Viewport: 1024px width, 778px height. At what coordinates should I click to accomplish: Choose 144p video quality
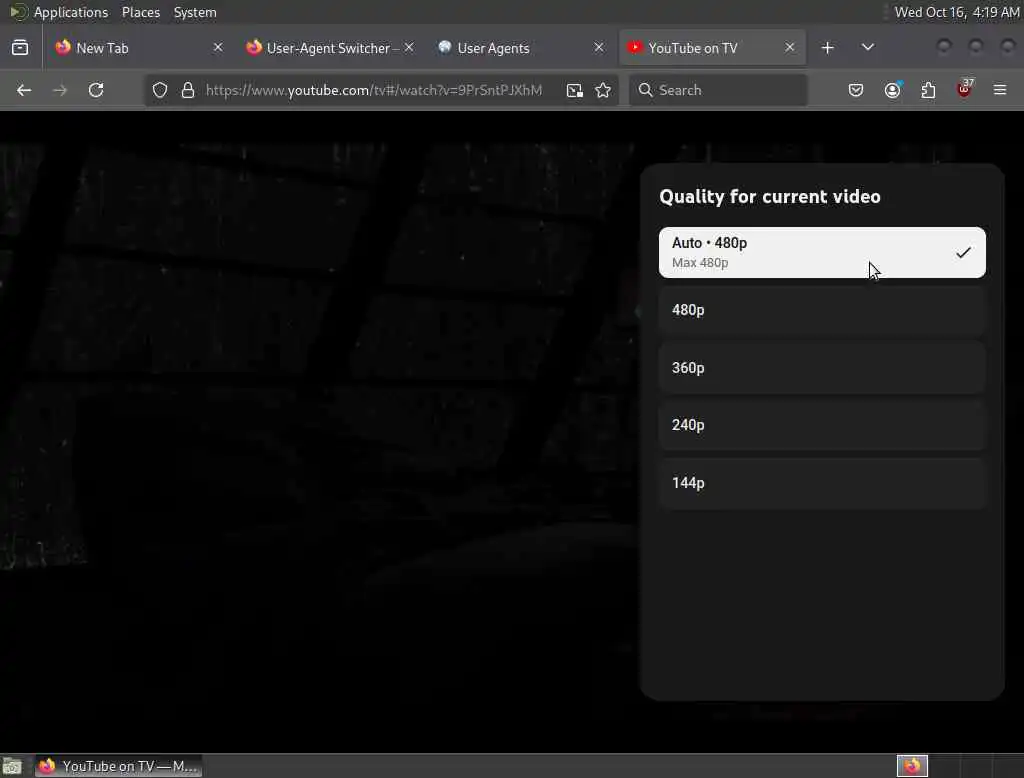[x=822, y=483]
